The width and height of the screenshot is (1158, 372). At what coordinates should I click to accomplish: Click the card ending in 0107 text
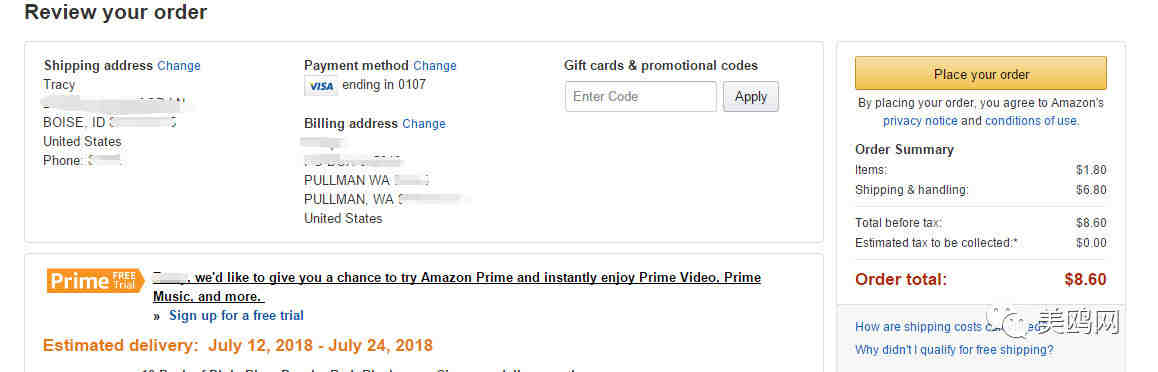pos(384,85)
